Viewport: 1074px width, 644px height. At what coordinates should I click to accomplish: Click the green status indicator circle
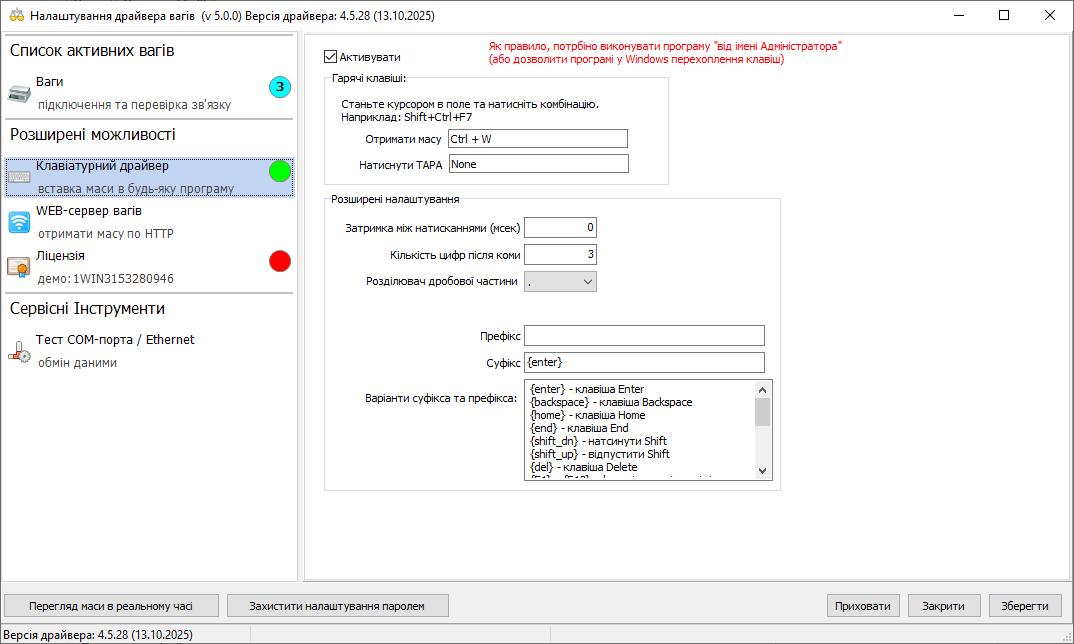click(x=280, y=172)
